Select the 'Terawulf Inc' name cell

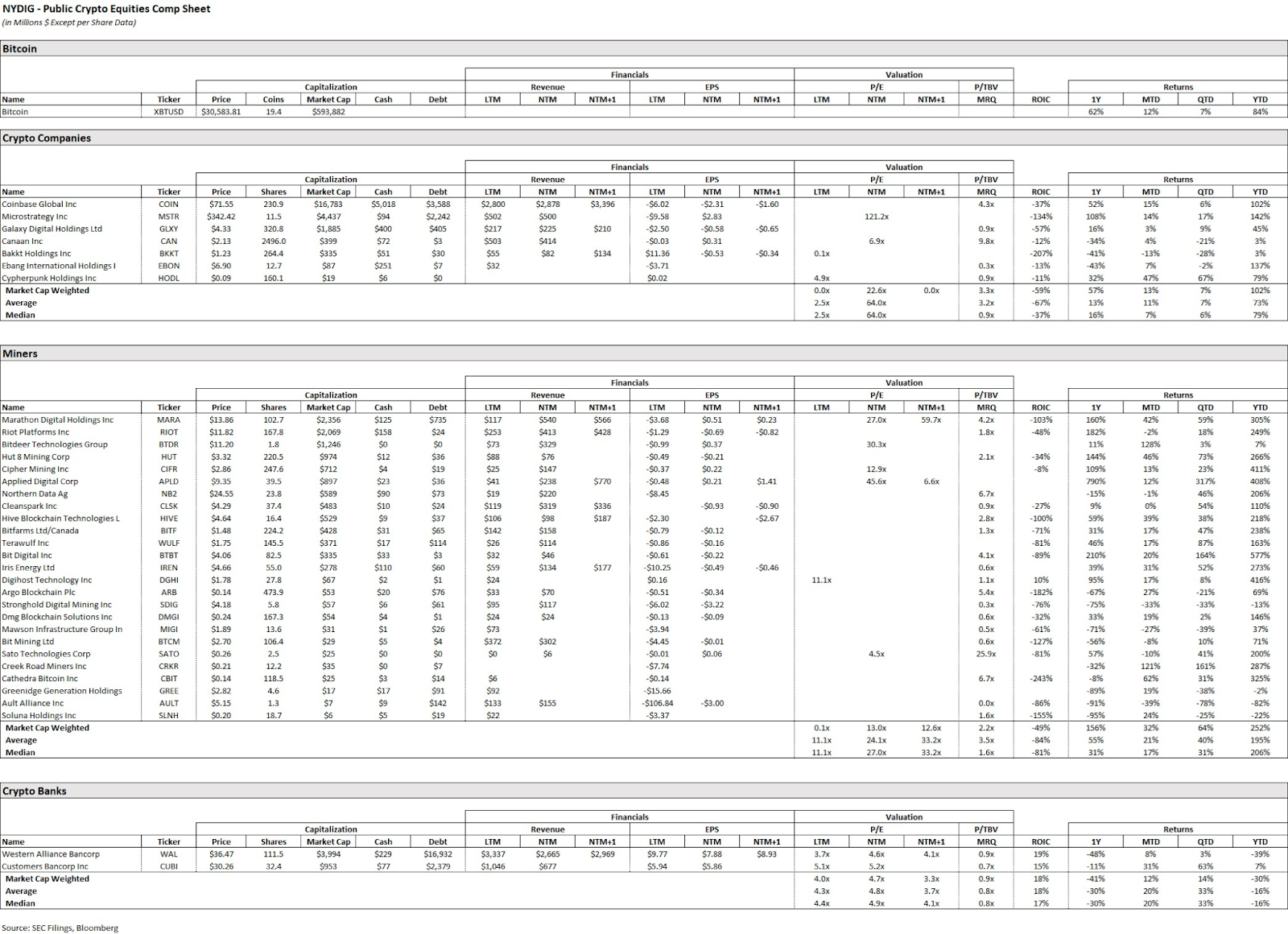tap(27, 543)
